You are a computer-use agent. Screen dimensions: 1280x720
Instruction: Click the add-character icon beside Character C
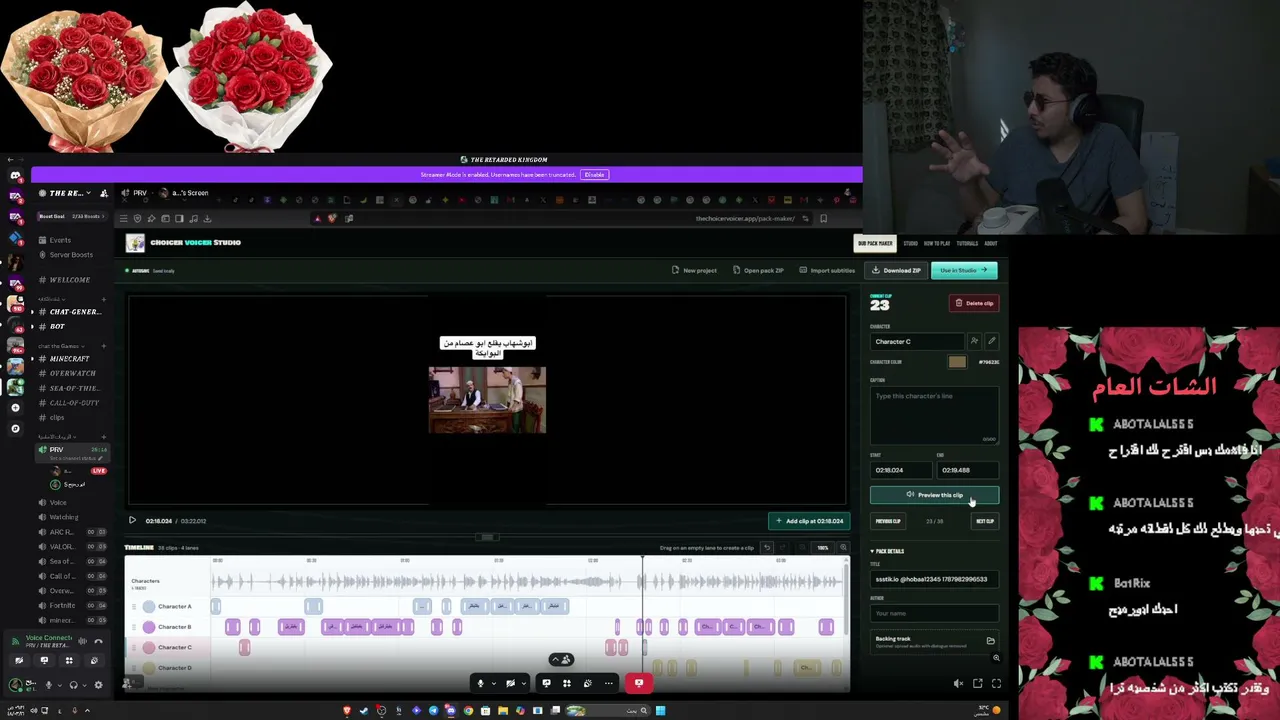[x=974, y=341]
